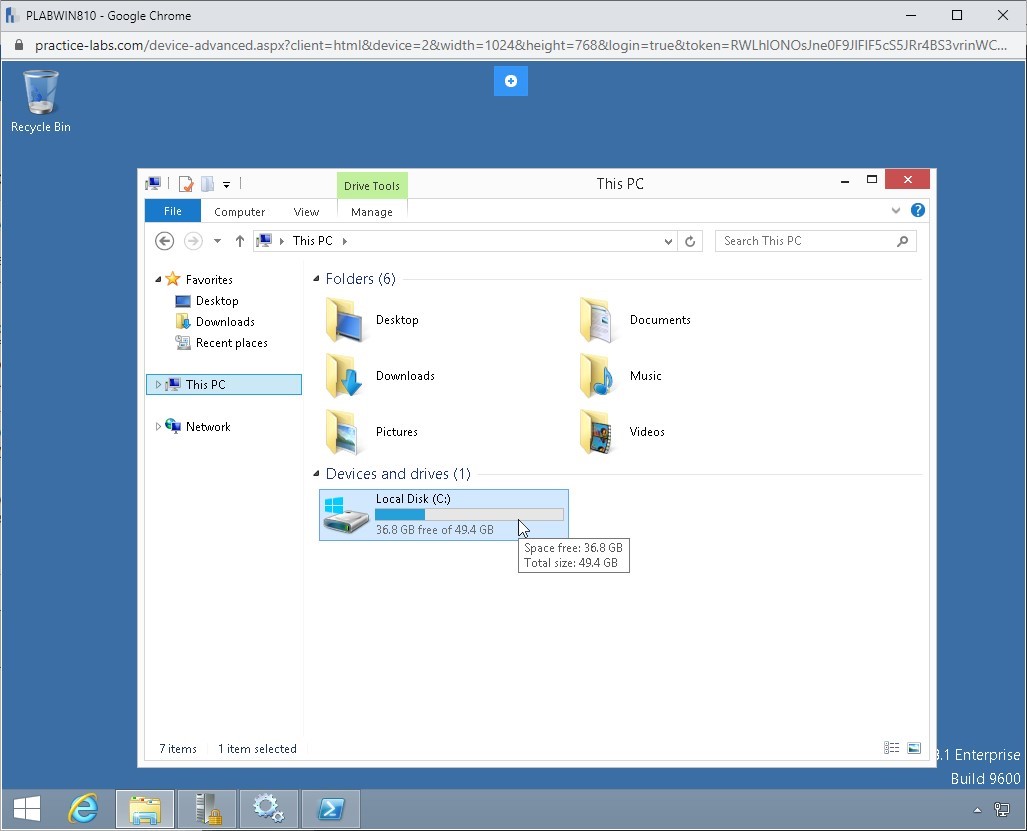
Task: Open the File menu tab
Action: pos(173,212)
